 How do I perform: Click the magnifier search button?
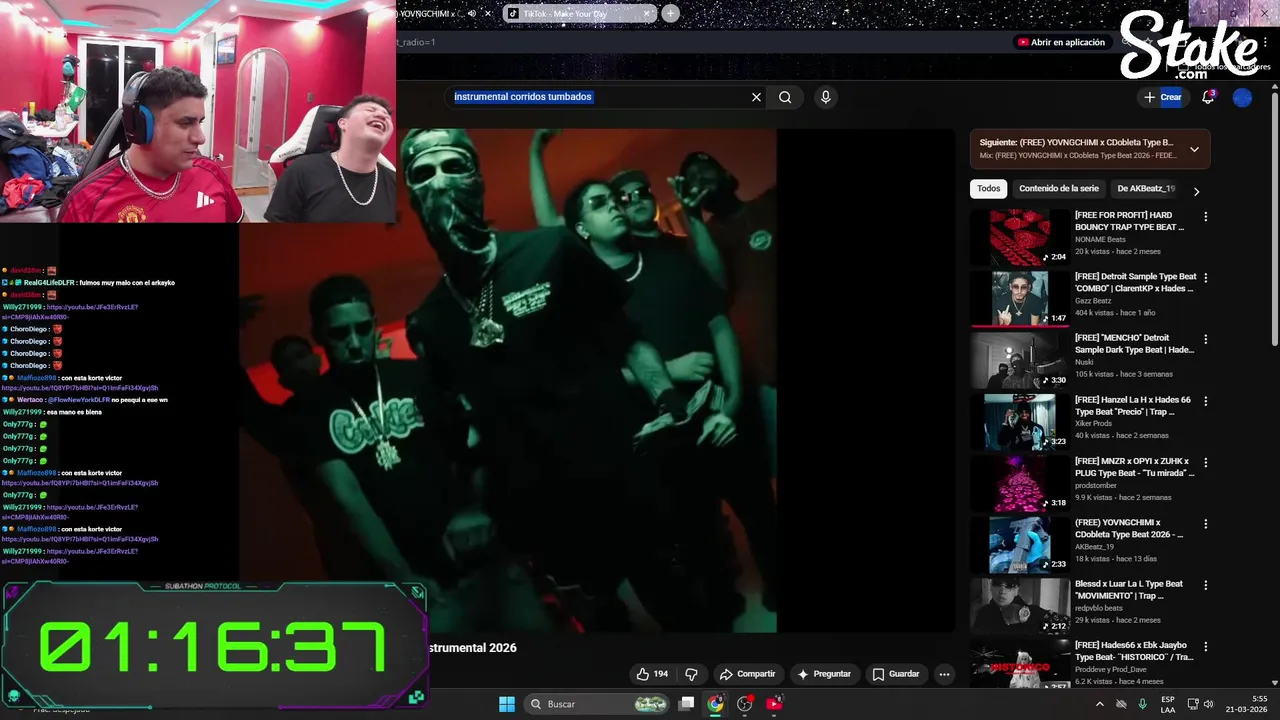coord(785,97)
